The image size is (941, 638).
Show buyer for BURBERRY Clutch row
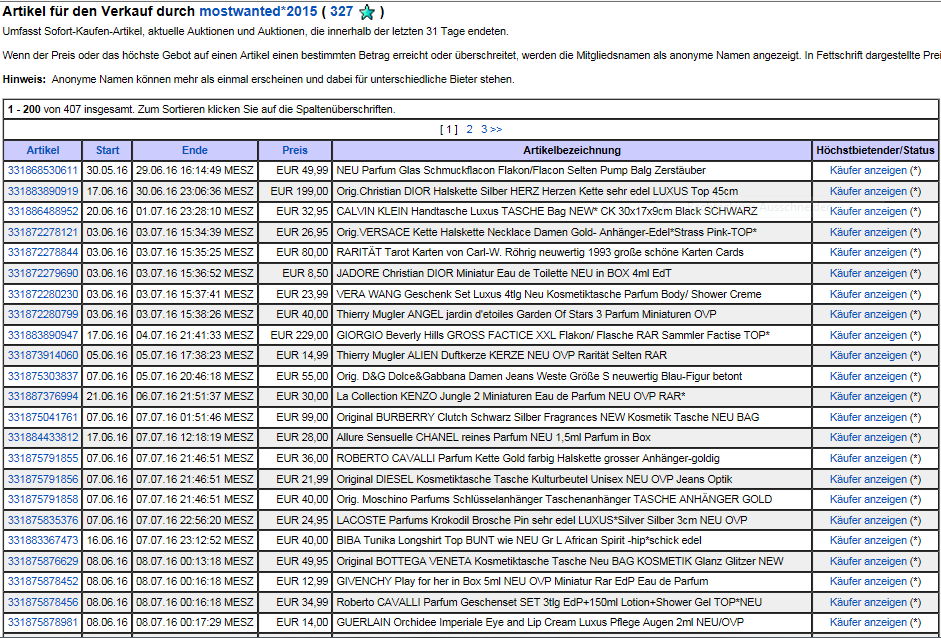868,417
